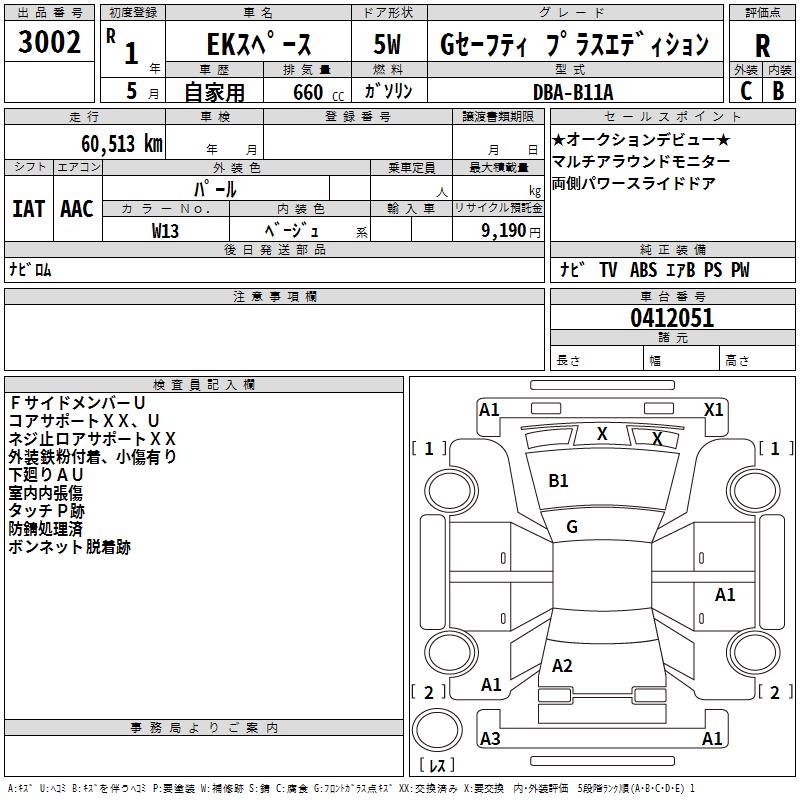The width and height of the screenshot is (800, 800).
Task: Click the mileage 60,513 km
Action: pos(122,144)
